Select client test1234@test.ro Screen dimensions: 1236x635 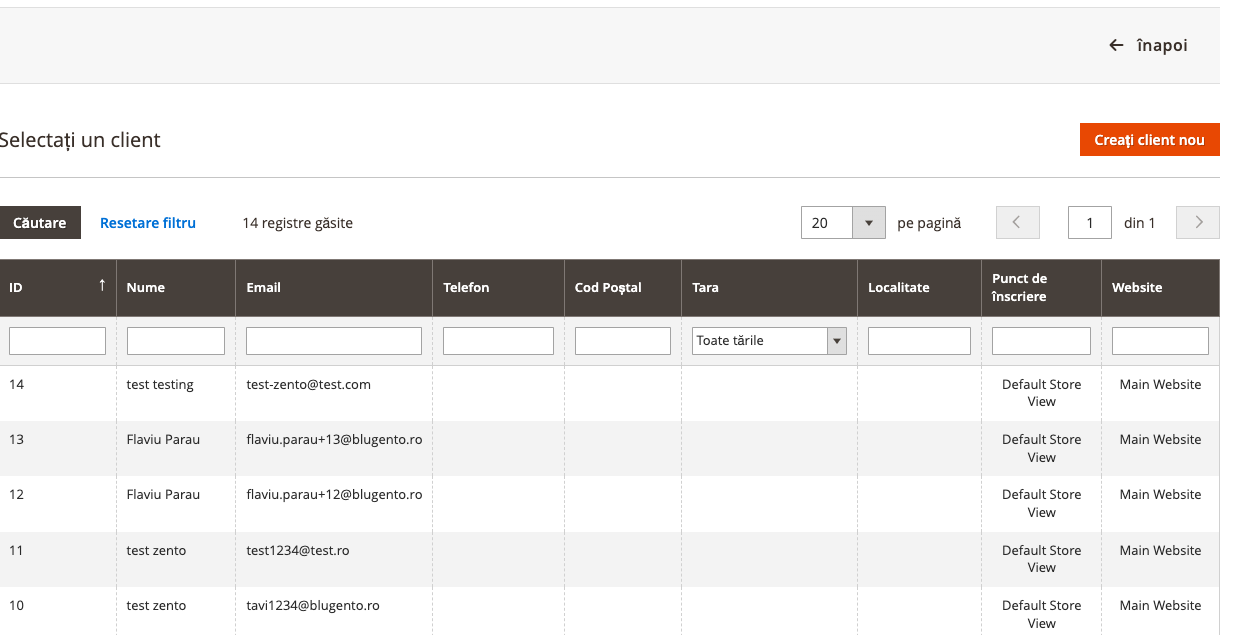coord(298,551)
